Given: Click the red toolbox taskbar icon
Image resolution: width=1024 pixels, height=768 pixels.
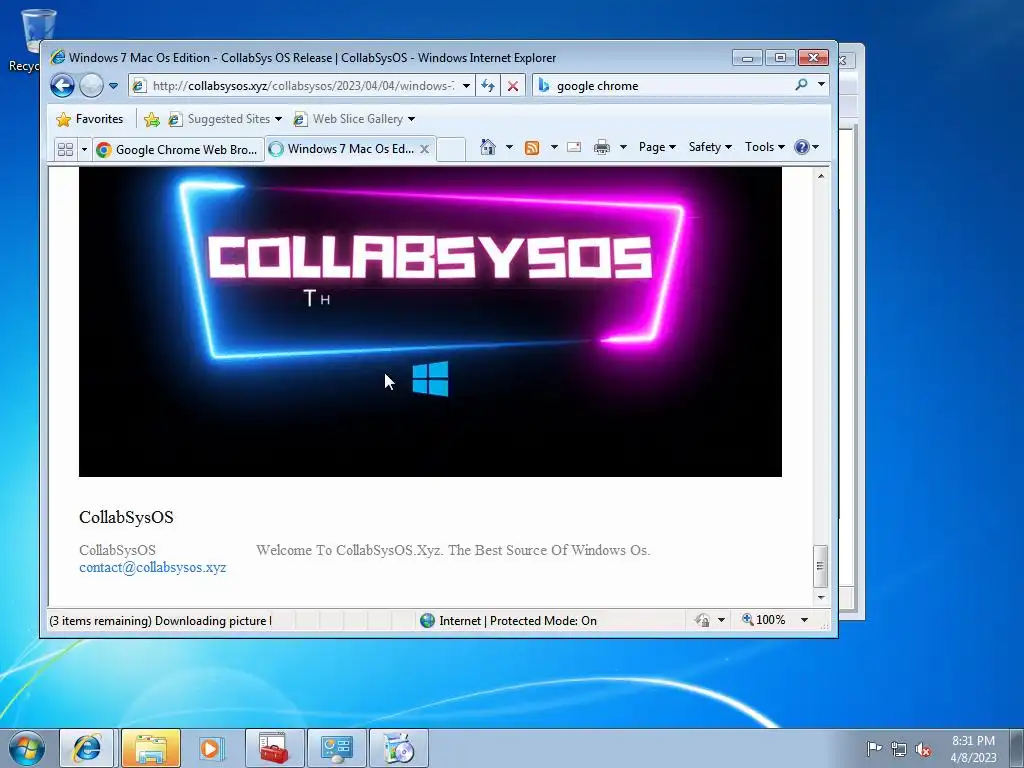Looking at the screenshot, I should (274, 748).
